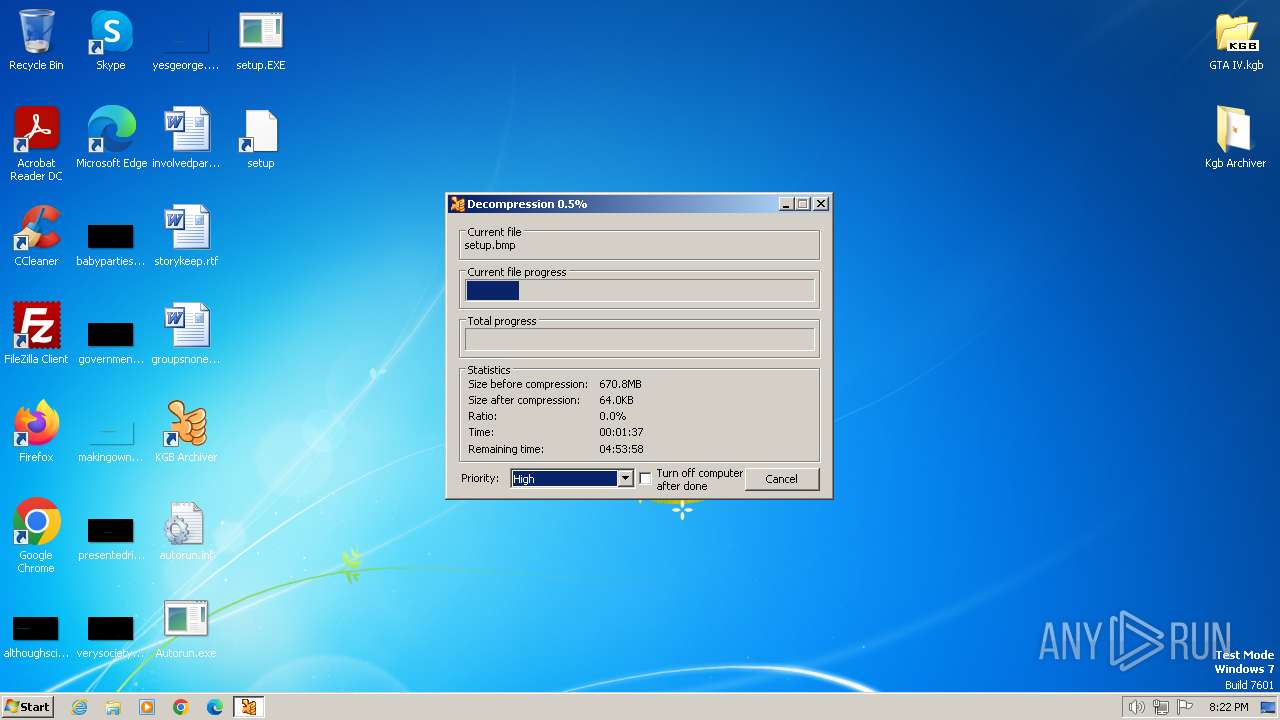This screenshot has height=720, width=1280.
Task: Select the autorun.inf file icon
Action: (186, 530)
